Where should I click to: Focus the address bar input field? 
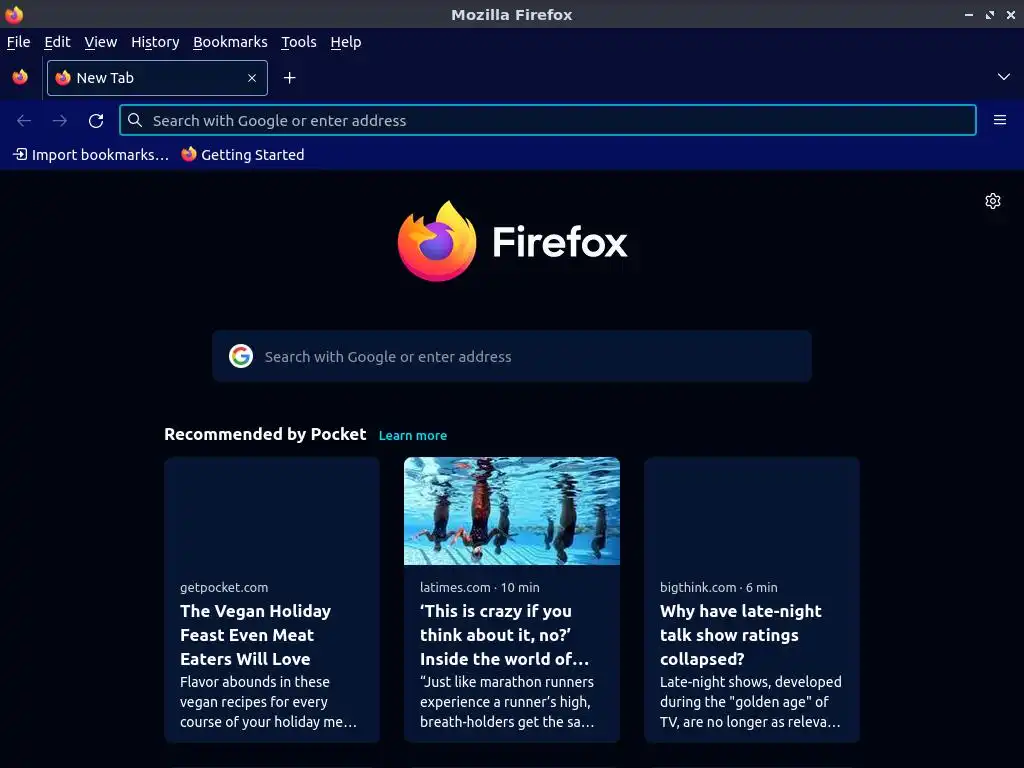[x=548, y=120]
